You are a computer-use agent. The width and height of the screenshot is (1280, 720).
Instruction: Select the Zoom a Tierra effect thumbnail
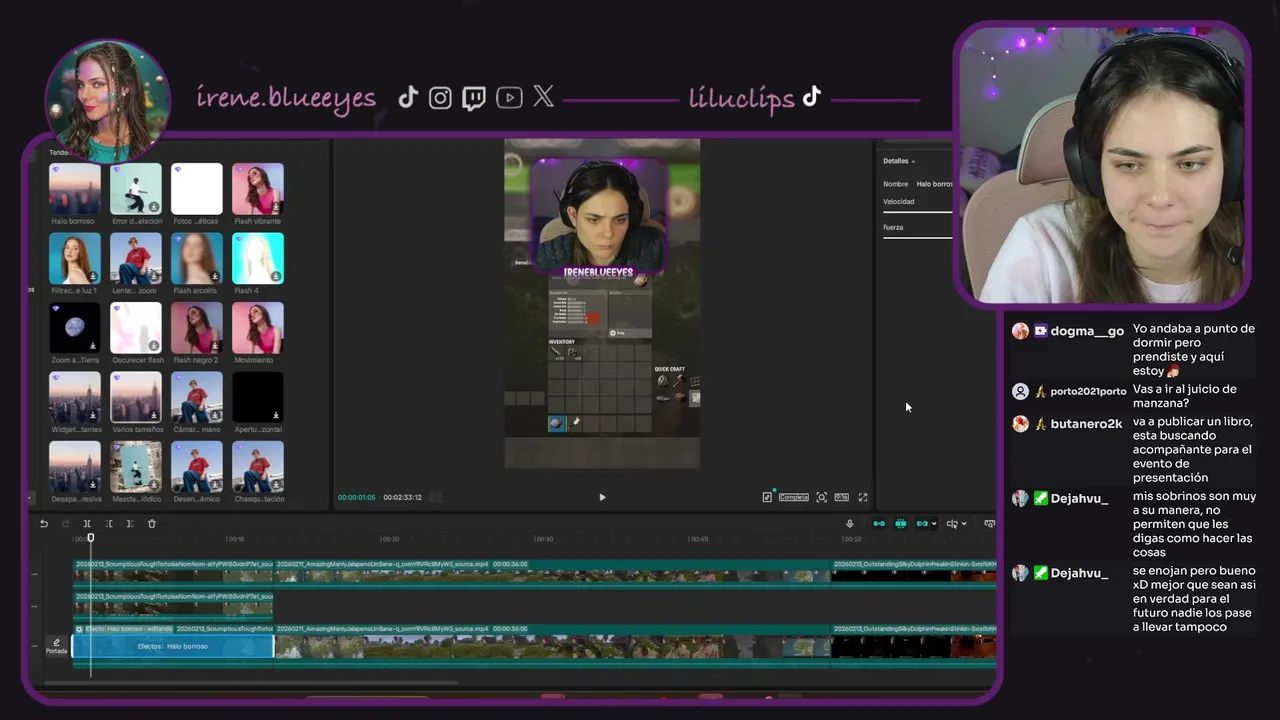pyautogui.click(x=75, y=328)
